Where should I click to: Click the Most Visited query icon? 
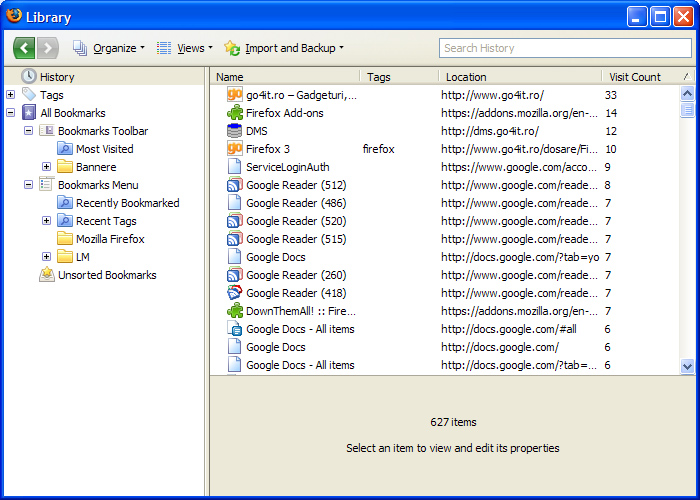click(65, 149)
